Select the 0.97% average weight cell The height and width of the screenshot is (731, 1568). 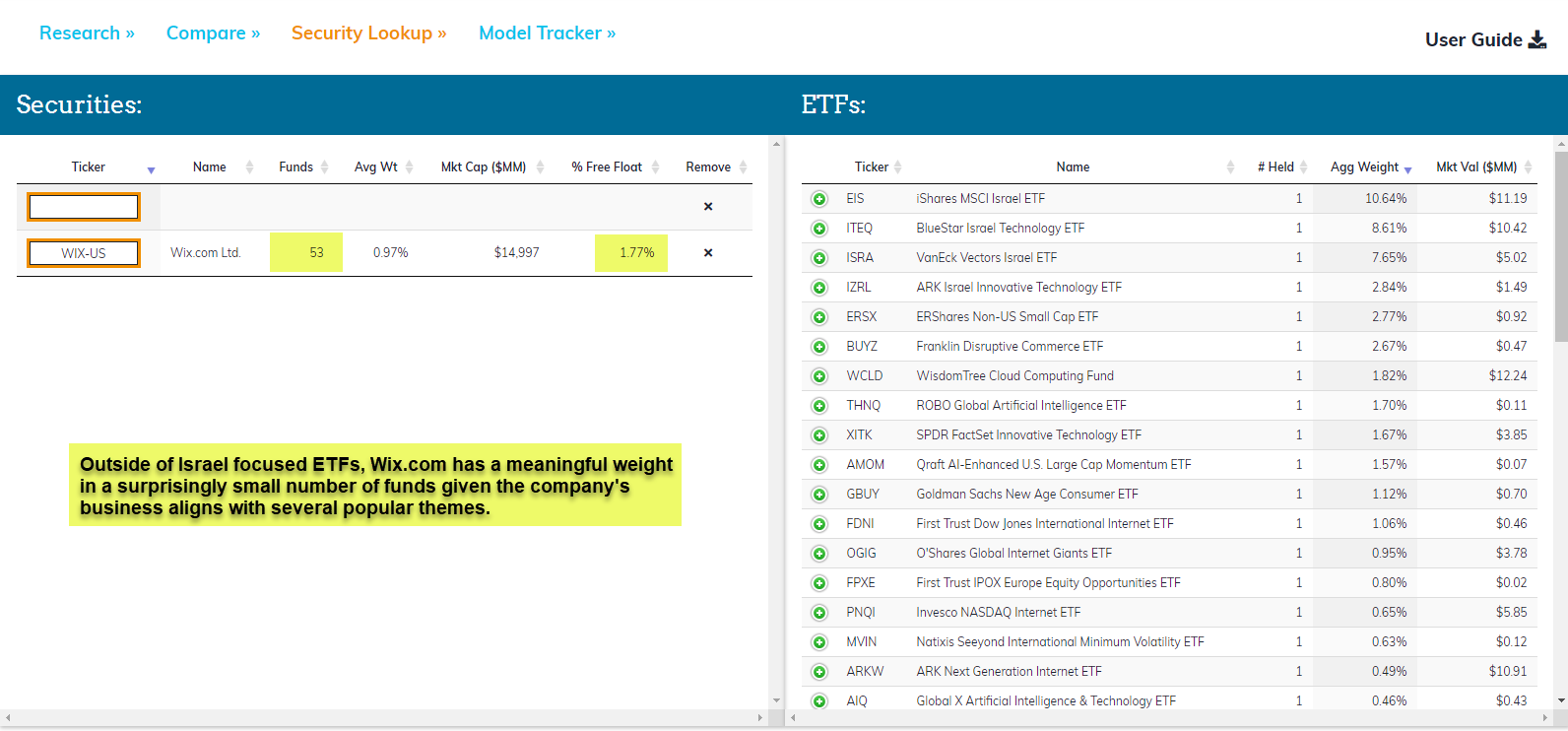[391, 253]
